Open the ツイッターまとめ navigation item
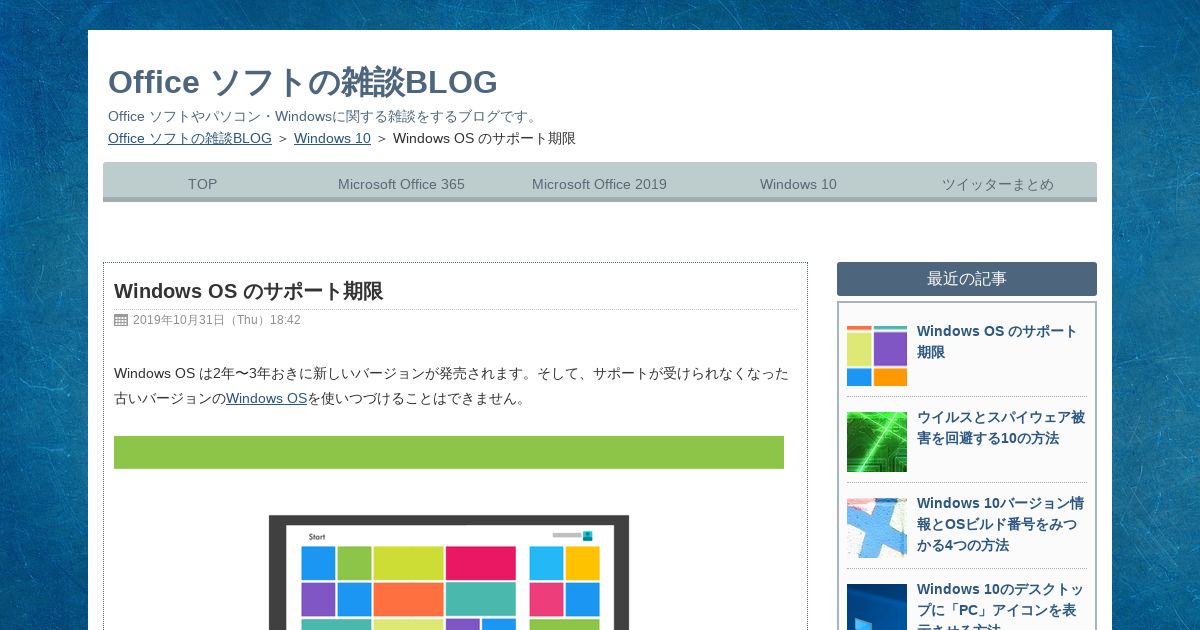 coord(997,184)
